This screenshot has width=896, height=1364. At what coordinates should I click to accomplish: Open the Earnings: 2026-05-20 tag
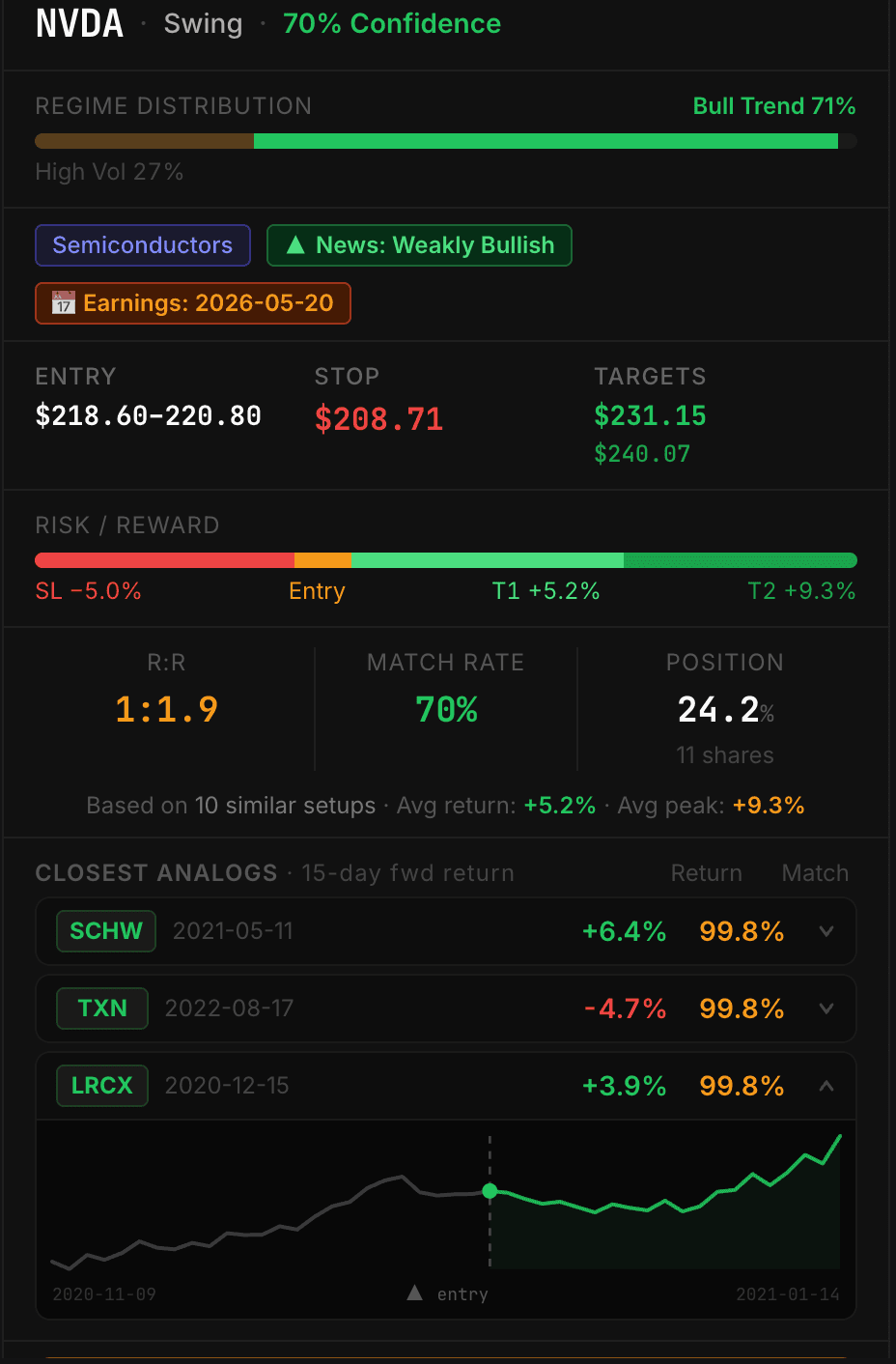(193, 303)
